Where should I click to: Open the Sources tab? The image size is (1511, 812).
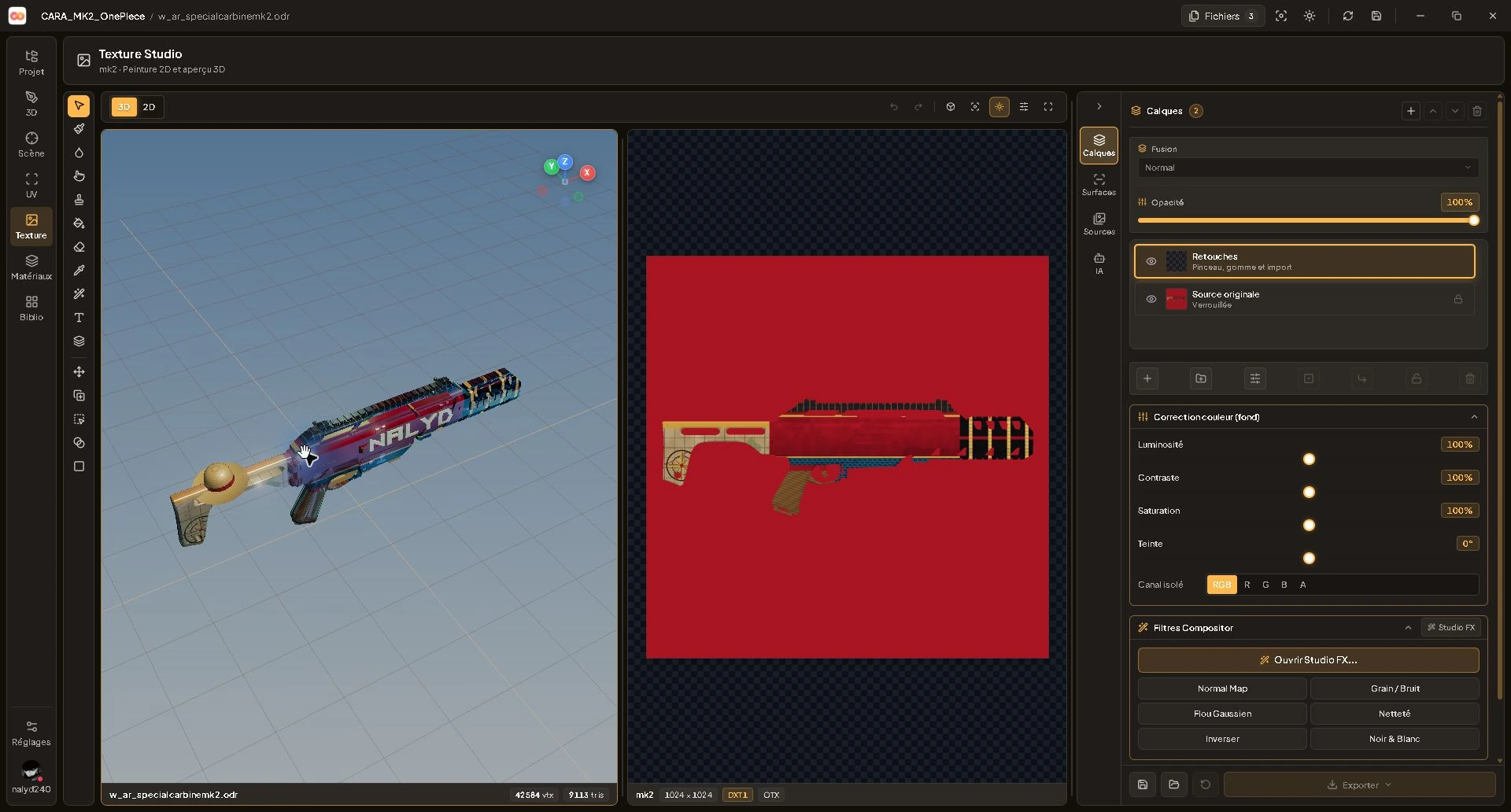(x=1099, y=224)
